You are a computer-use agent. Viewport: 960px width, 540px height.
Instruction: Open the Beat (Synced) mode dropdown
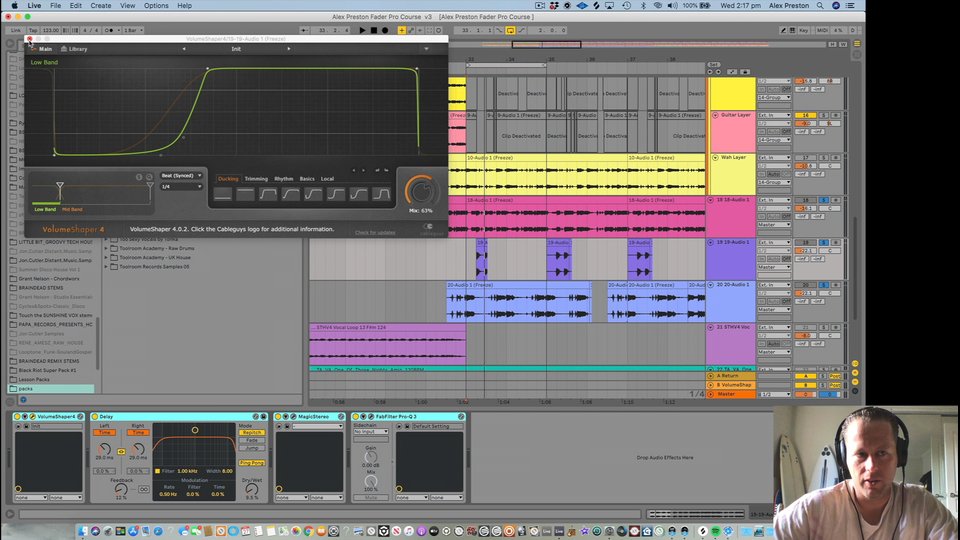tap(181, 176)
